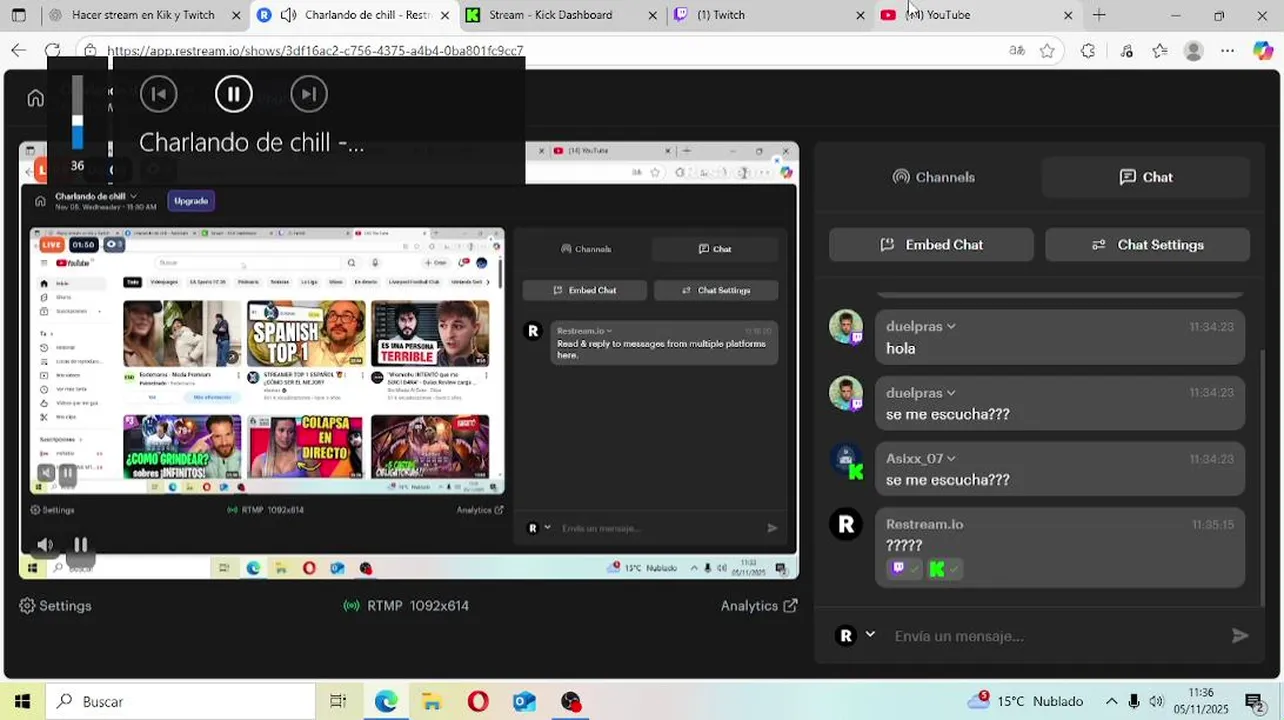
Task: Open stream Settings gear below preview
Action: (x=56, y=606)
